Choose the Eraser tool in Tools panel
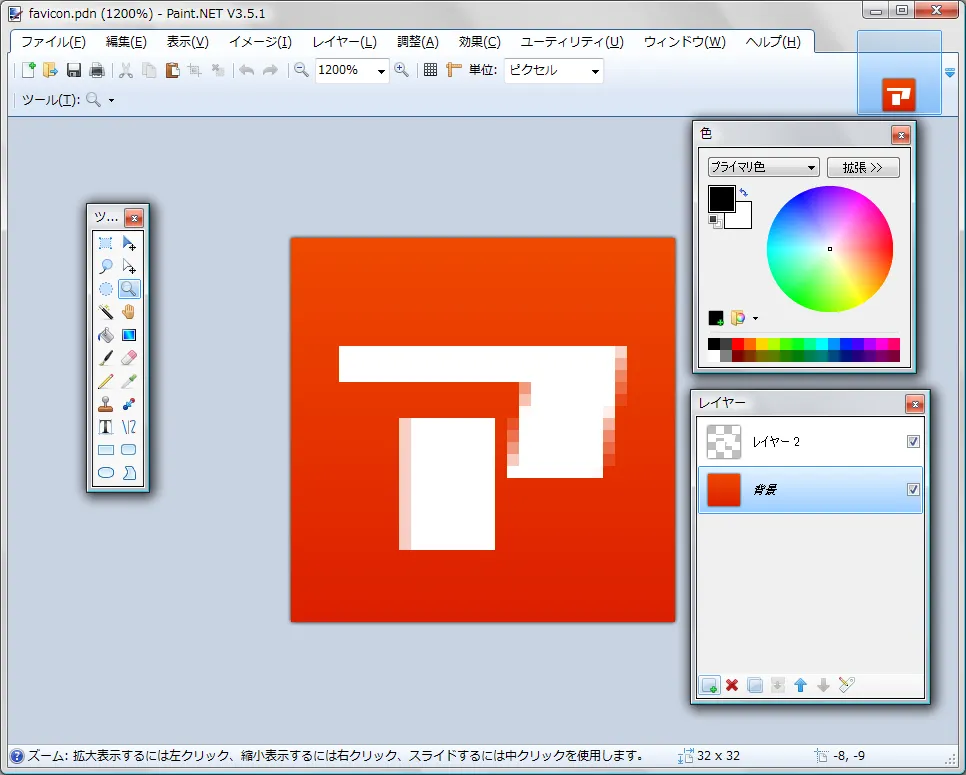Image resolution: width=966 pixels, height=775 pixels. point(129,358)
